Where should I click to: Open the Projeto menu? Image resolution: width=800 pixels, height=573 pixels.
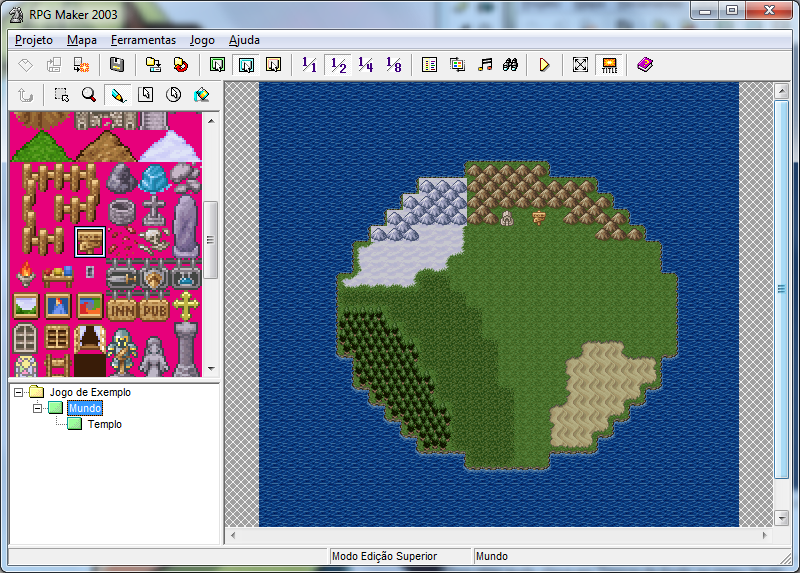pyautogui.click(x=34, y=40)
